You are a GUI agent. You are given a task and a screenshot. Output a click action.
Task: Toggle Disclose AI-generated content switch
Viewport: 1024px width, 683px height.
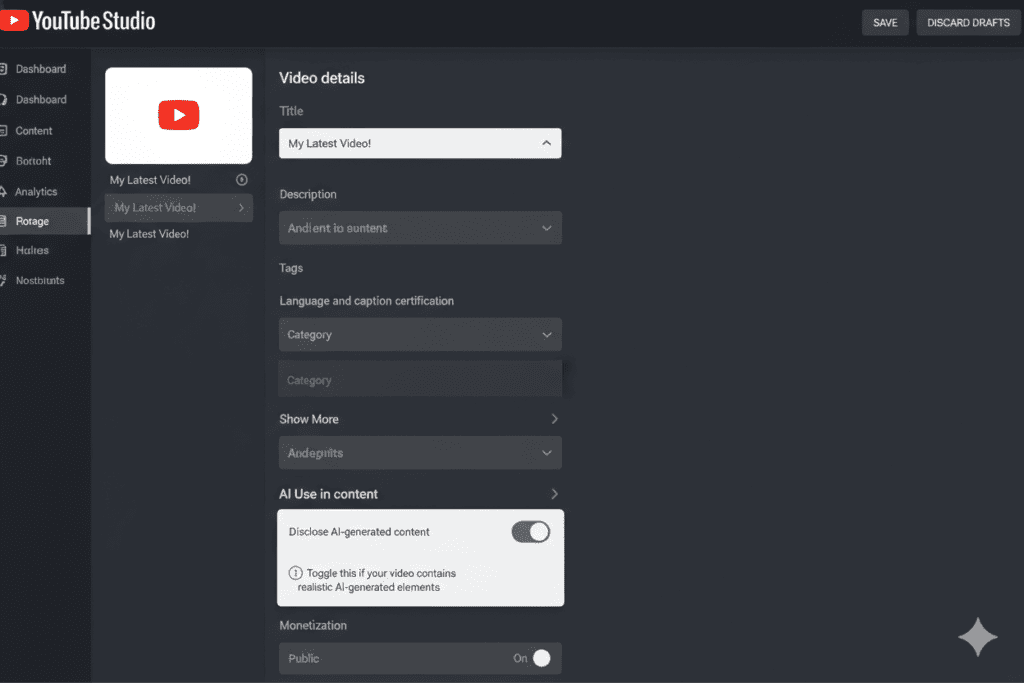click(x=530, y=532)
